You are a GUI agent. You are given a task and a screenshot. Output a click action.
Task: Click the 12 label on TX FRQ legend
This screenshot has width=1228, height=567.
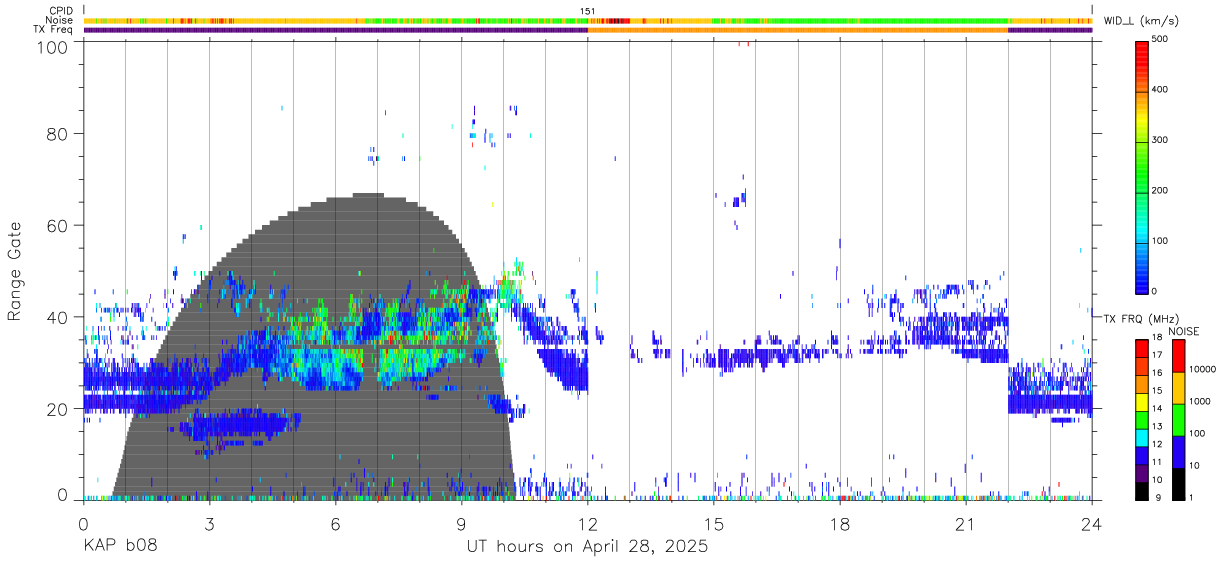click(1156, 444)
